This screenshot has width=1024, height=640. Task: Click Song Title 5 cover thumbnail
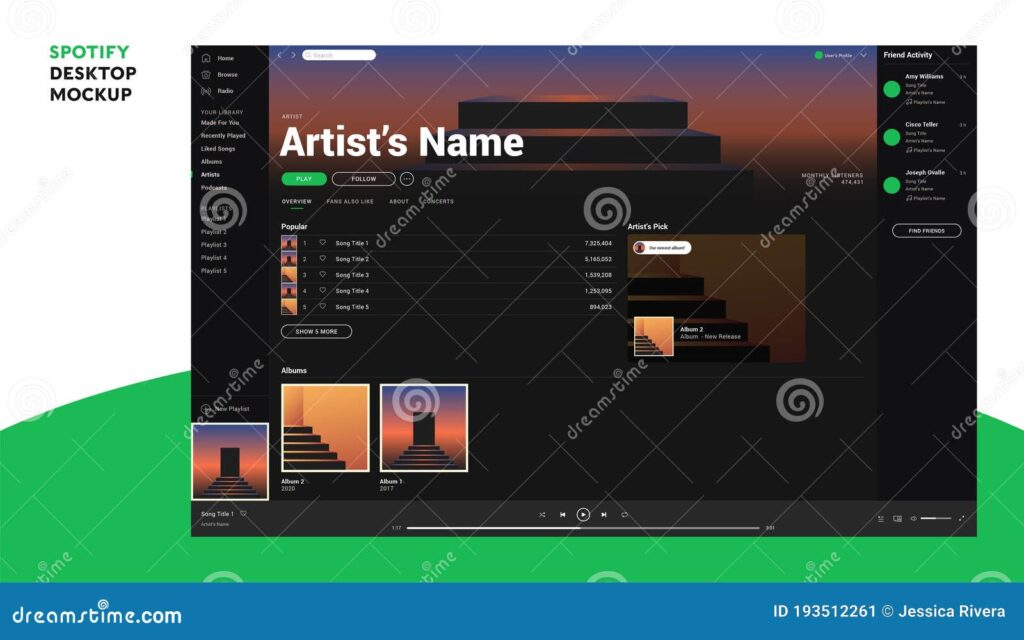pos(289,307)
